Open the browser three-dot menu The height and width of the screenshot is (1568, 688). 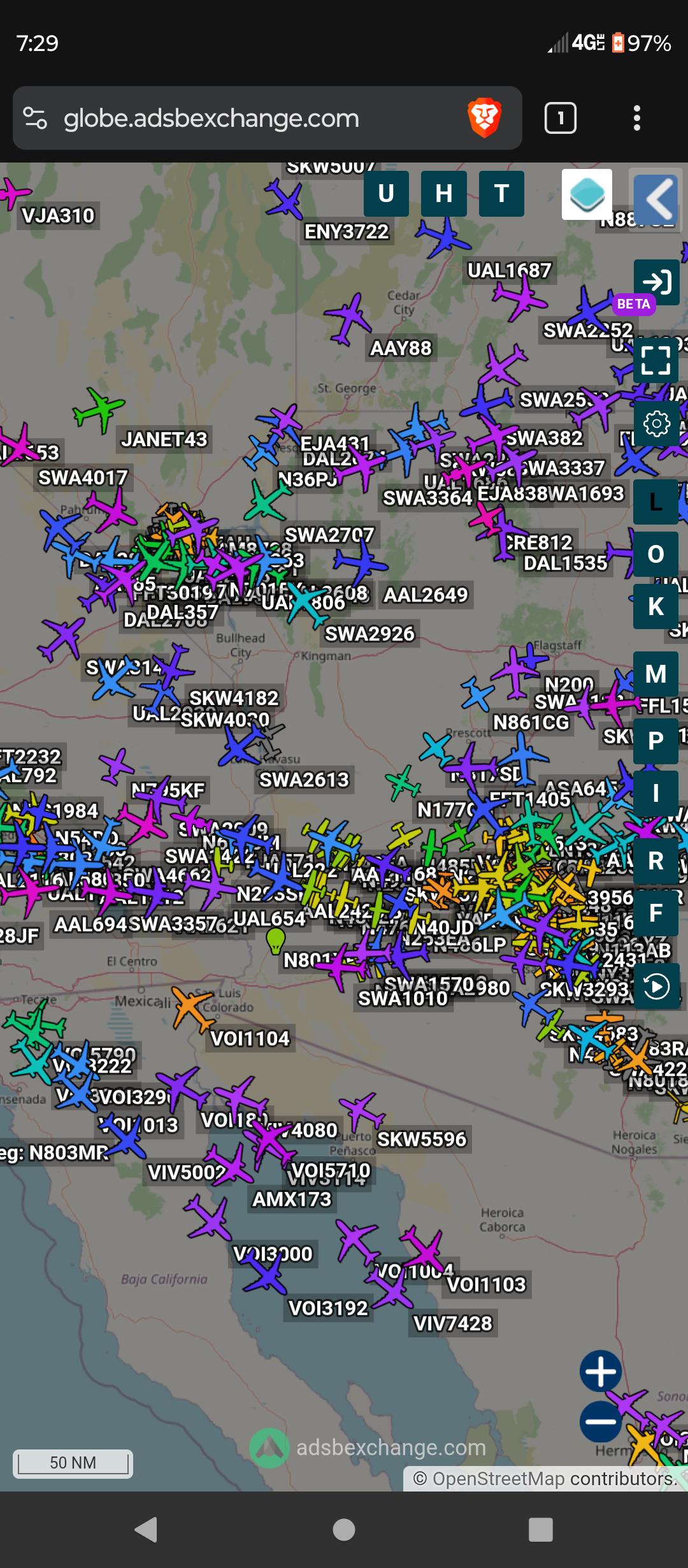coord(636,118)
